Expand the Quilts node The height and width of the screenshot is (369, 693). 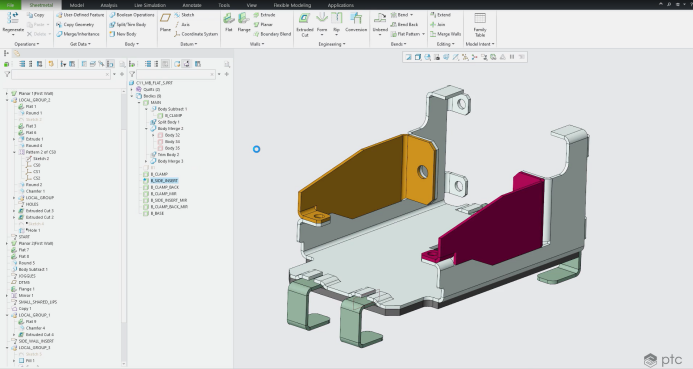point(132,89)
